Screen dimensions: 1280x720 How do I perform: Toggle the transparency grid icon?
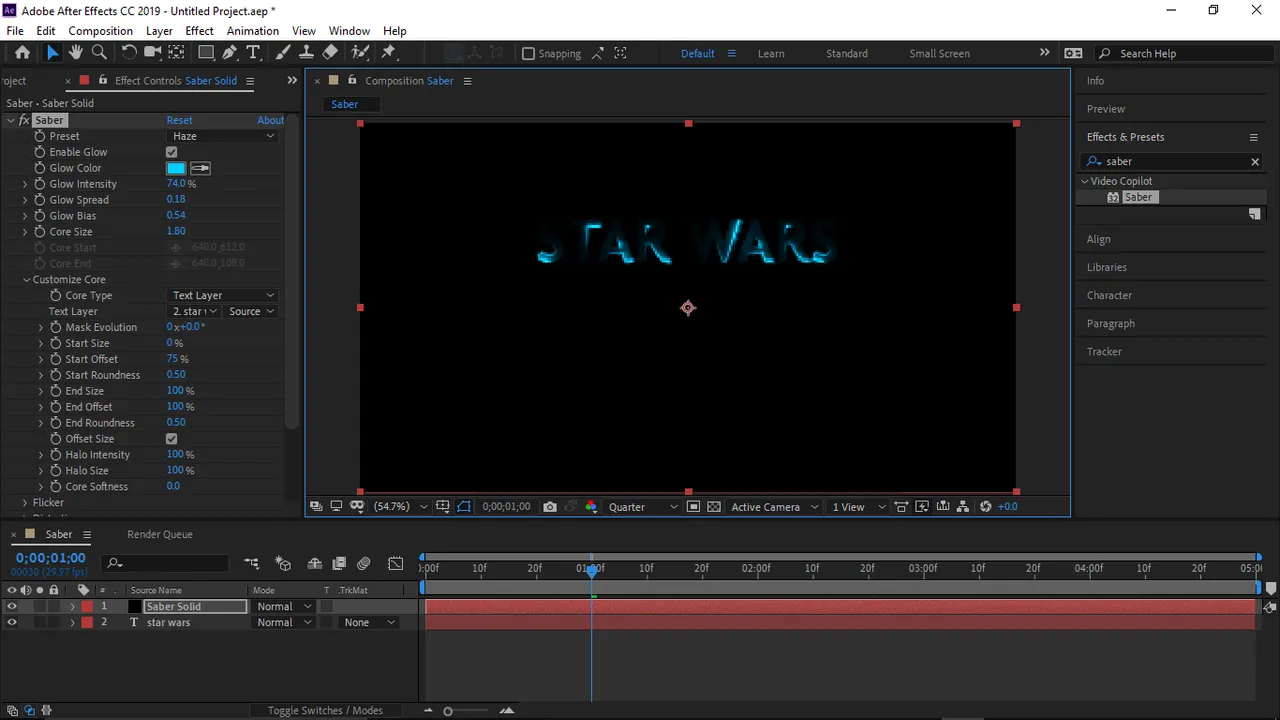coord(714,507)
